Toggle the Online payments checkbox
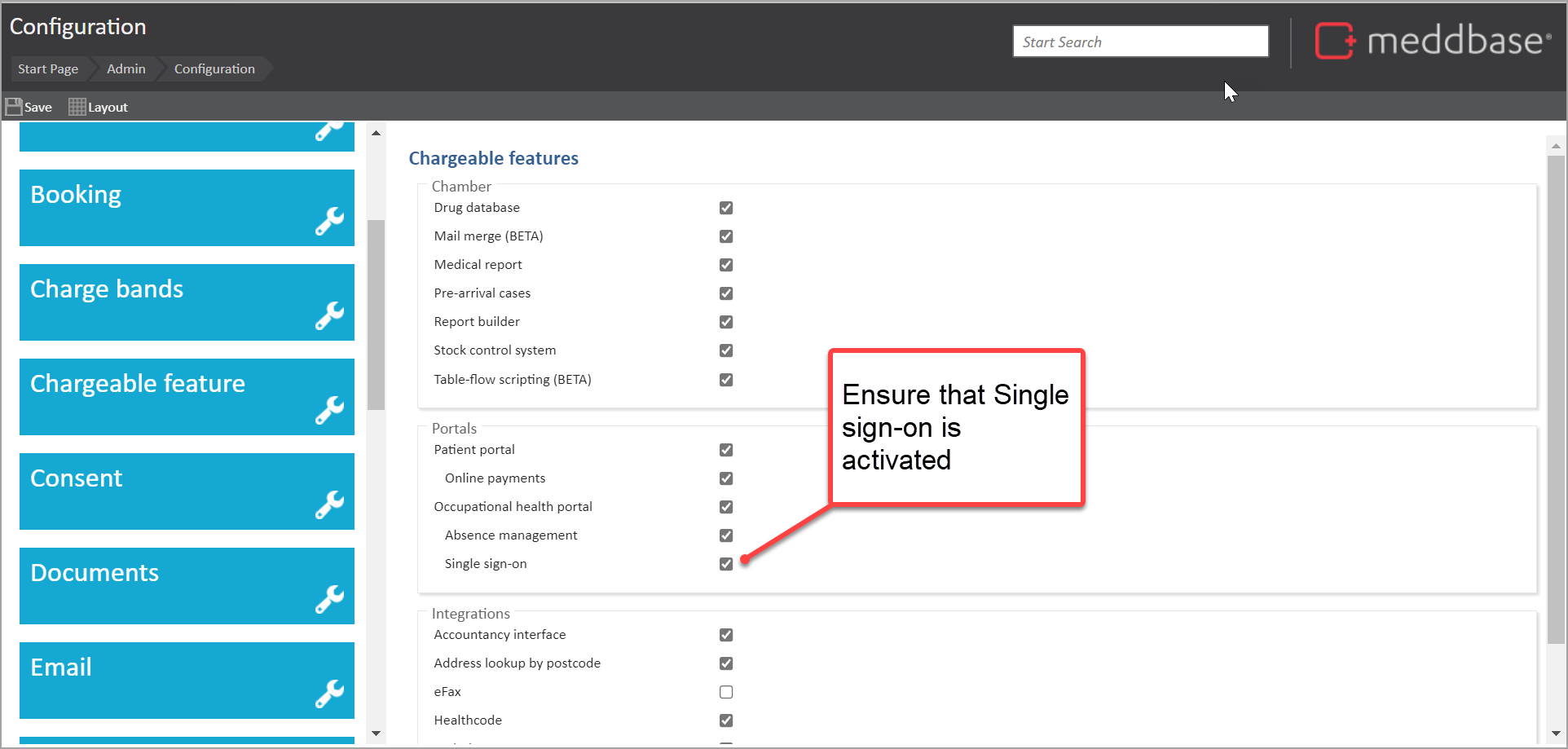The image size is (1568, 749). coord(726,478)
